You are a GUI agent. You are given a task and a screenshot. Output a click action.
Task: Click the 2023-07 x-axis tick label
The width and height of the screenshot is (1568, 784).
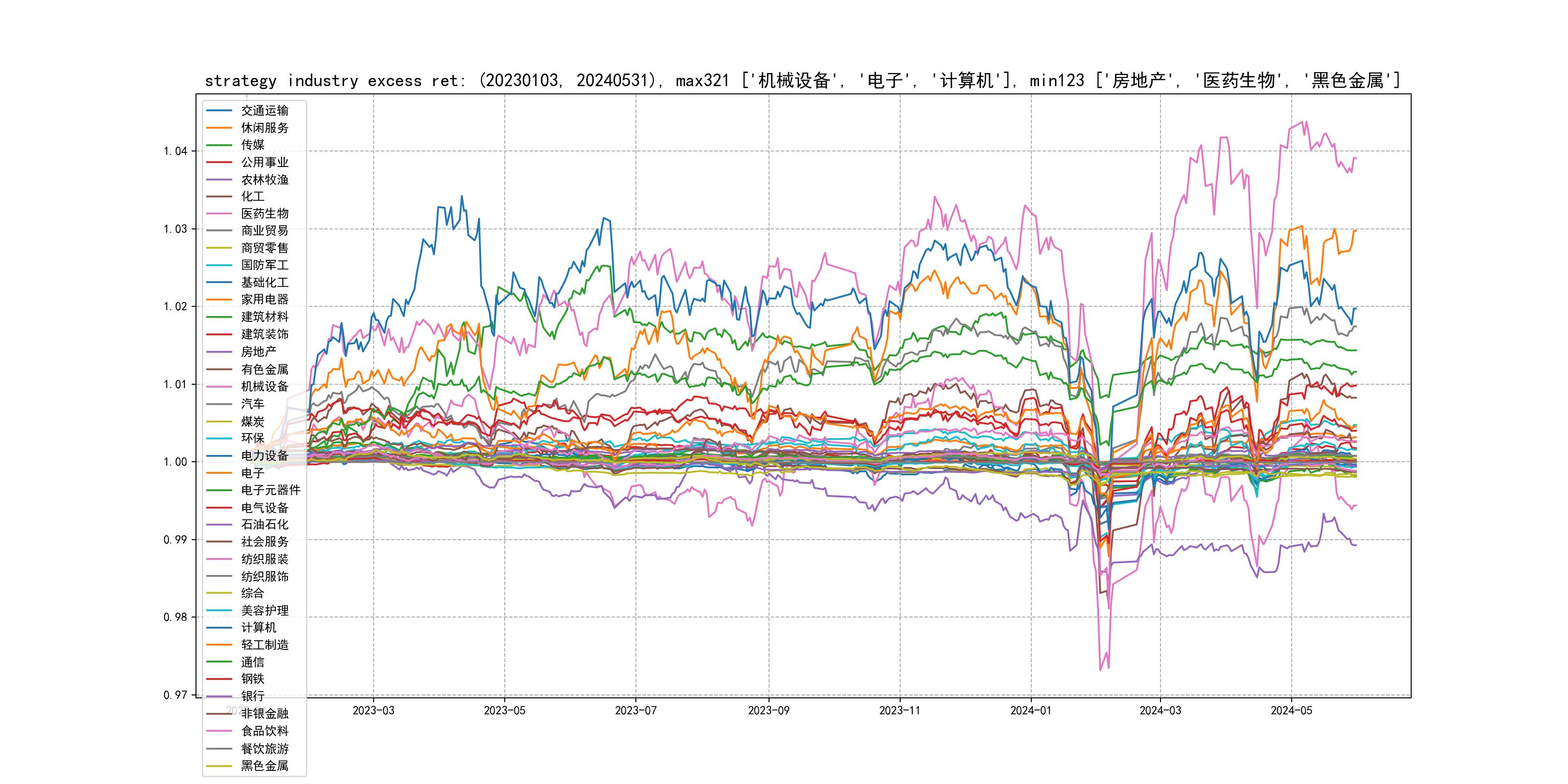click(635, 710)
